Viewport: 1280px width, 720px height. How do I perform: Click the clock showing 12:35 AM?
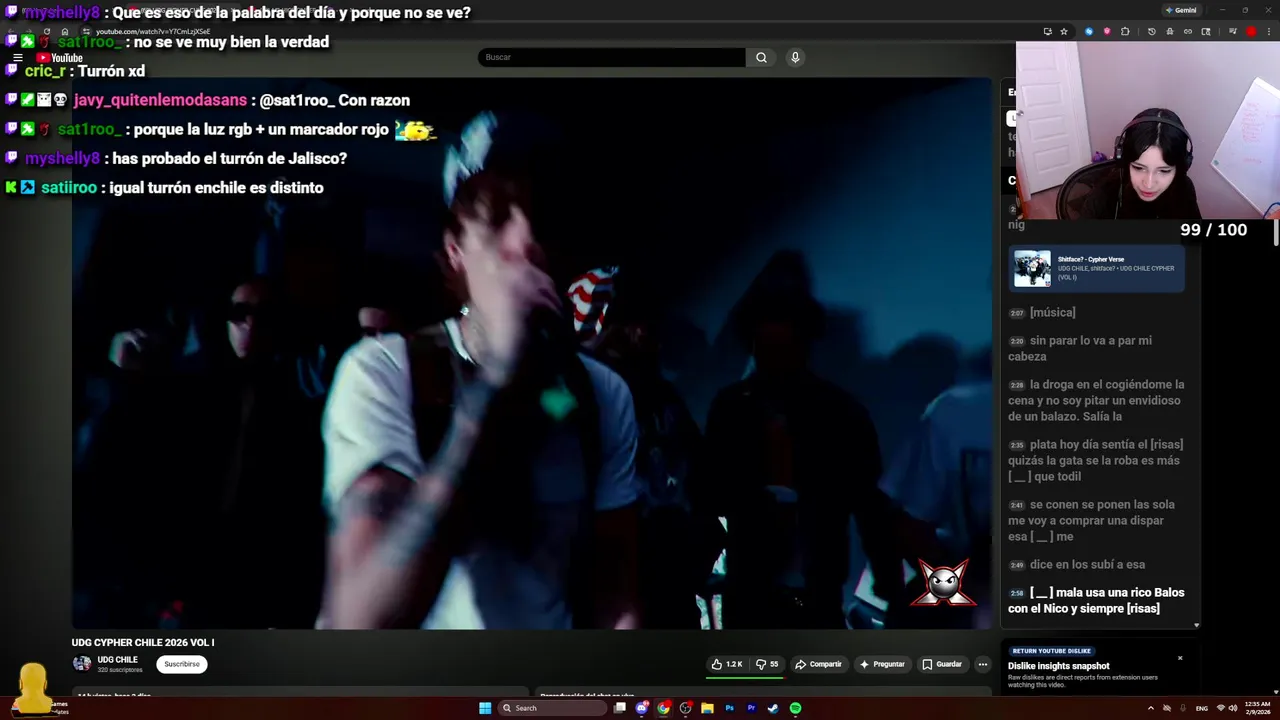click(1257, 708)
